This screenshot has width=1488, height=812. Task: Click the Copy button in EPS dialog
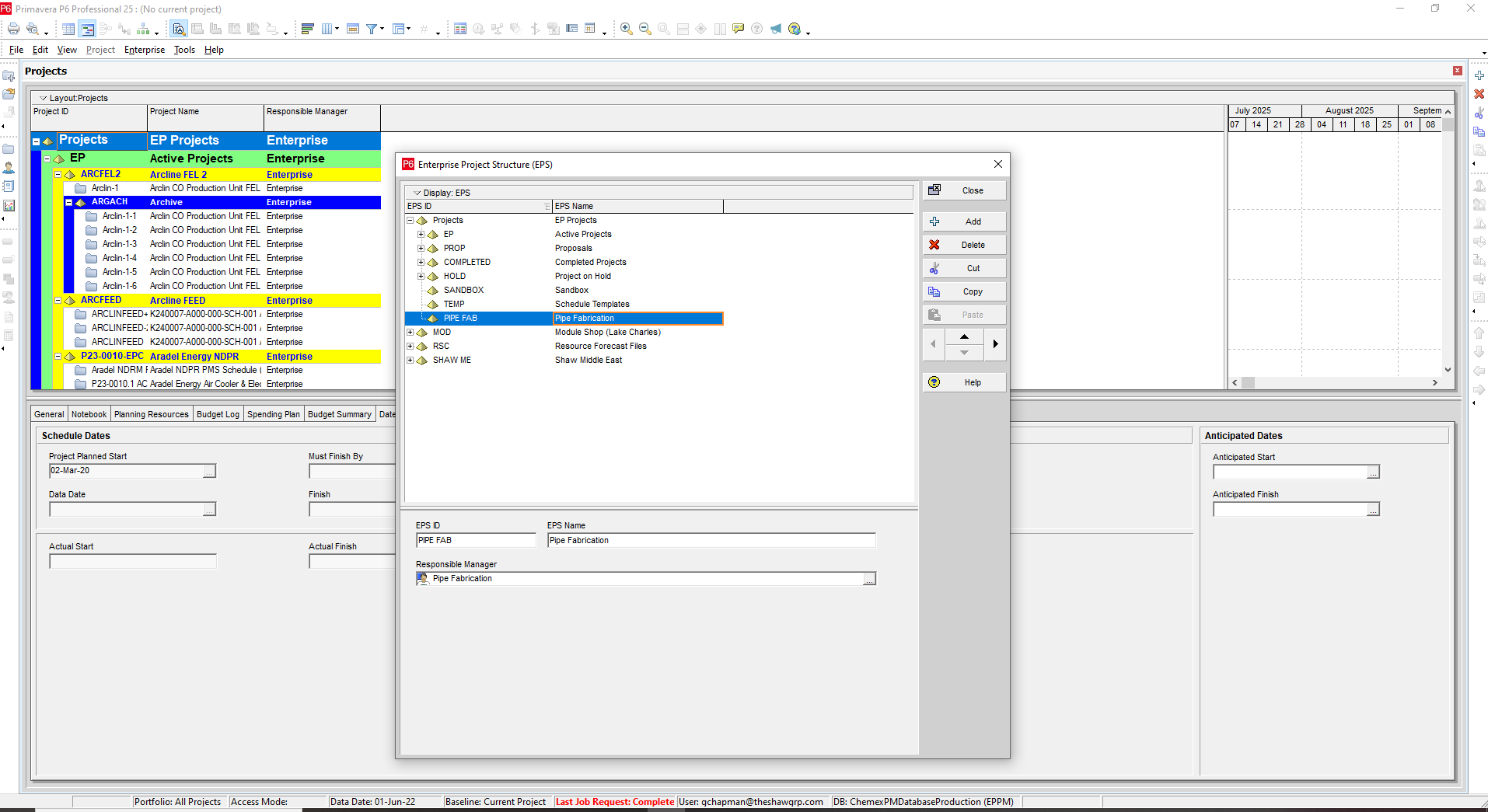click(964, 291)
